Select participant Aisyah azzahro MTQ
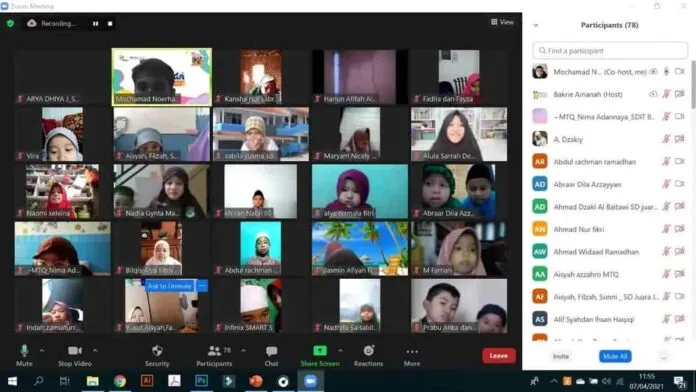Viewport: 696px width, 392px height. 609,274
